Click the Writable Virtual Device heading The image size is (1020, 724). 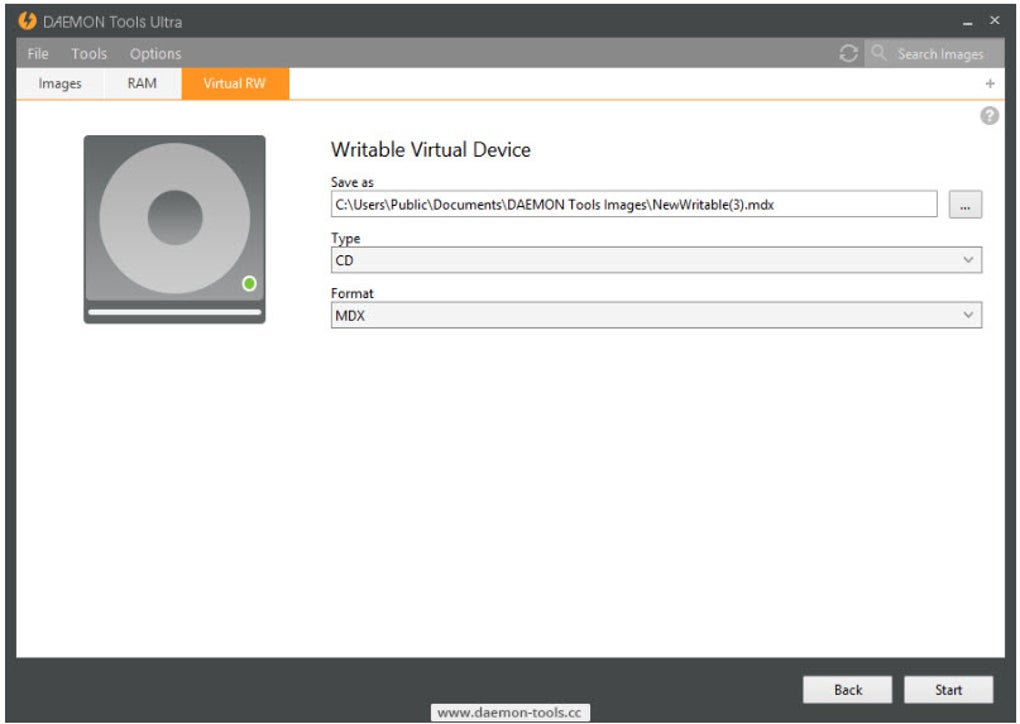pos(431,150)
